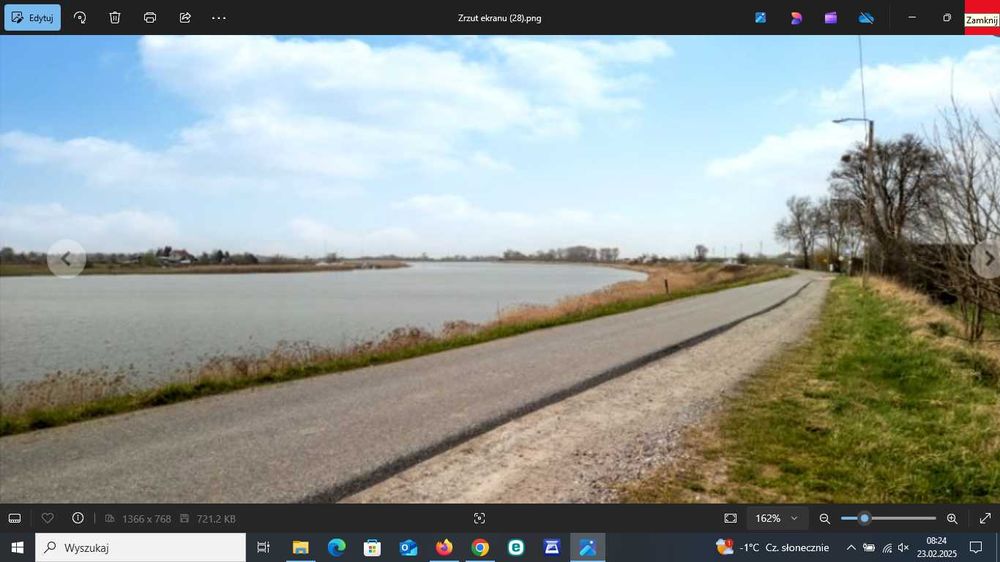The width and height of the screenshot is (1000, 562).
Task: Show file info with the info icon
Action: [x=78, y=518]
